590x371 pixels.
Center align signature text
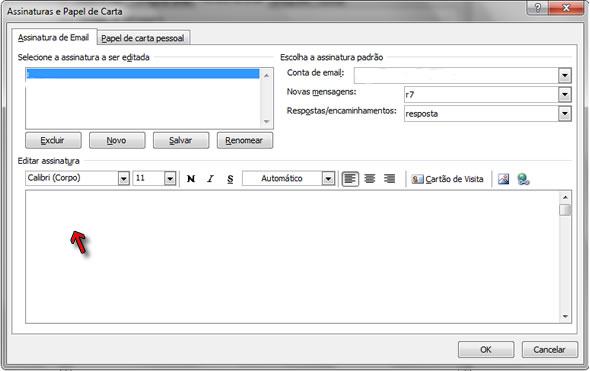[x=370, y=179]
